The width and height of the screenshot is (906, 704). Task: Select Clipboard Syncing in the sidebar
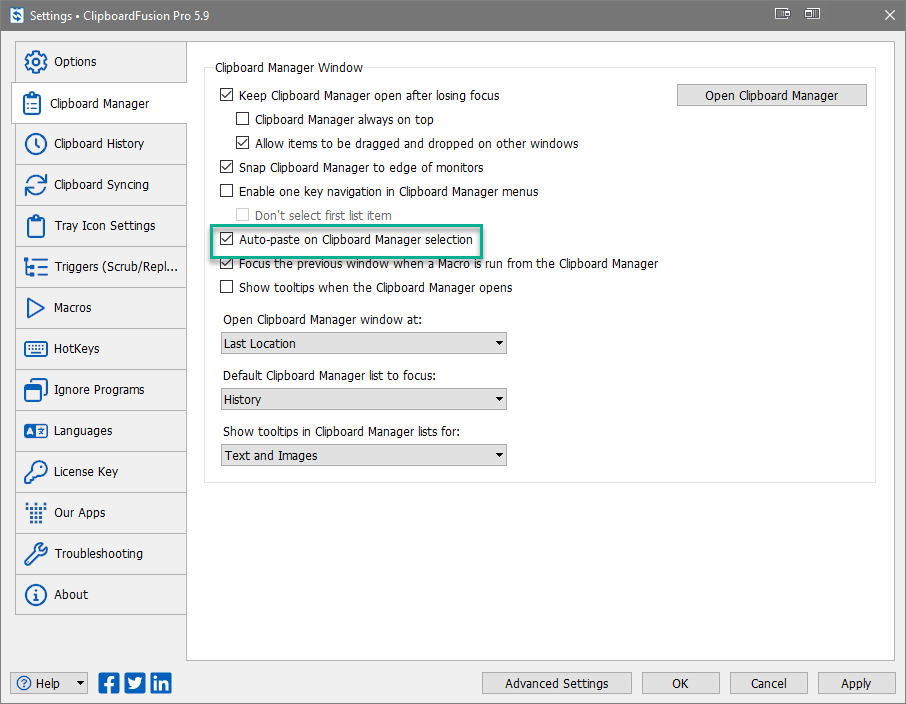[x=97, y=185]
